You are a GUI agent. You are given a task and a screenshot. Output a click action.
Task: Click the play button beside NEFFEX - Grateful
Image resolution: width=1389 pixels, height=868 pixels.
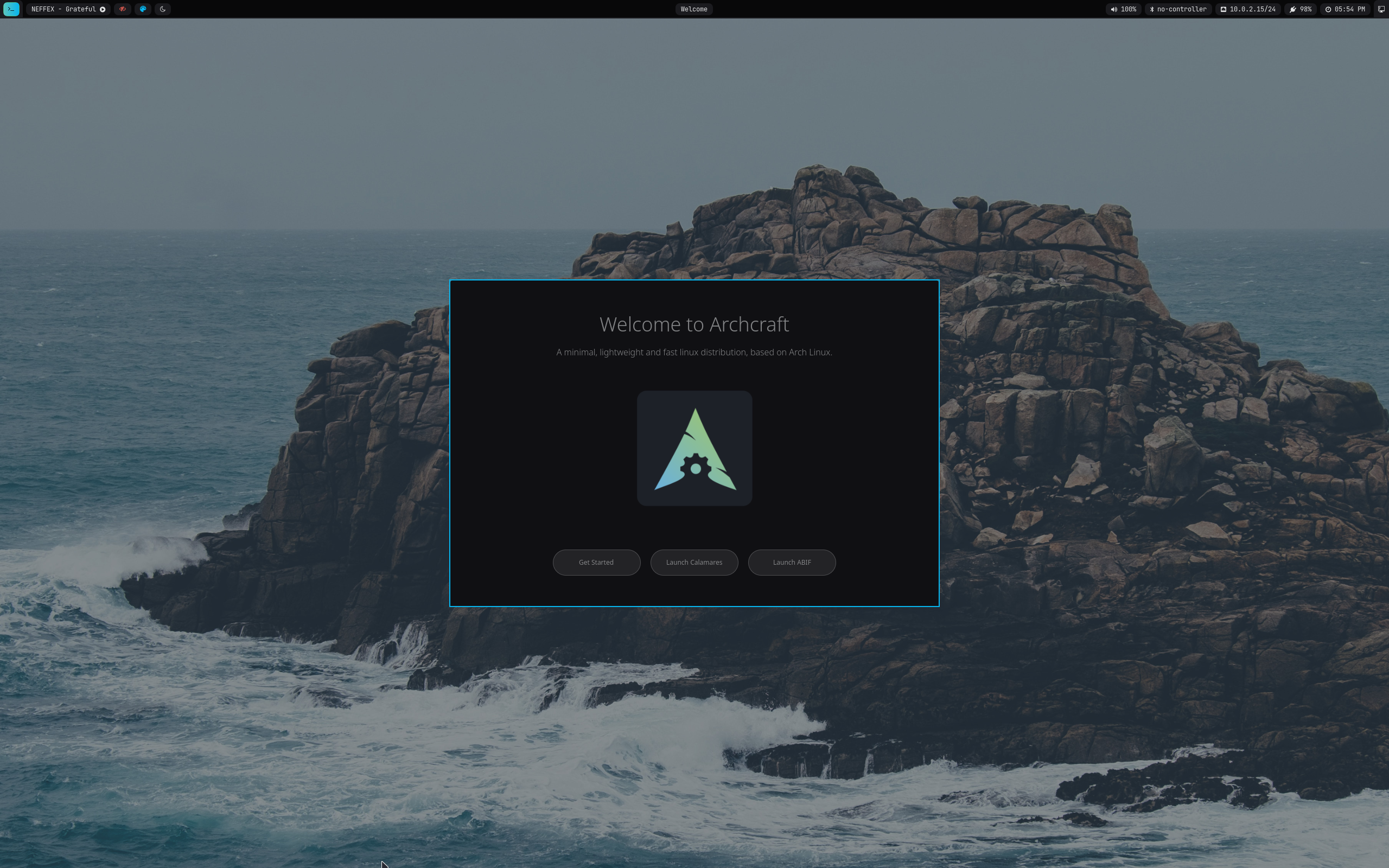[103, 9]
